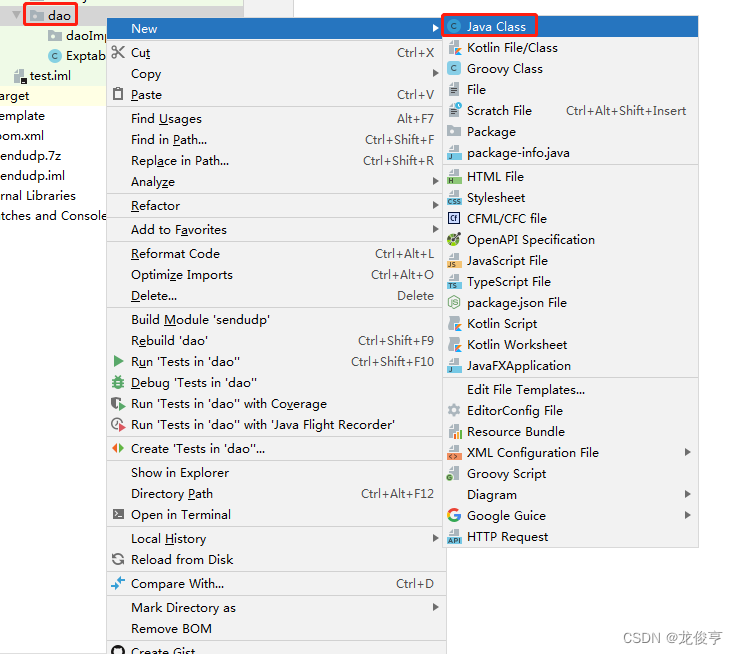Image resolution: width=738 pixels, height=654 pixels.
Task: Click the TypeScript File icon
Action: pyautogui.click(x=454, y=281)
